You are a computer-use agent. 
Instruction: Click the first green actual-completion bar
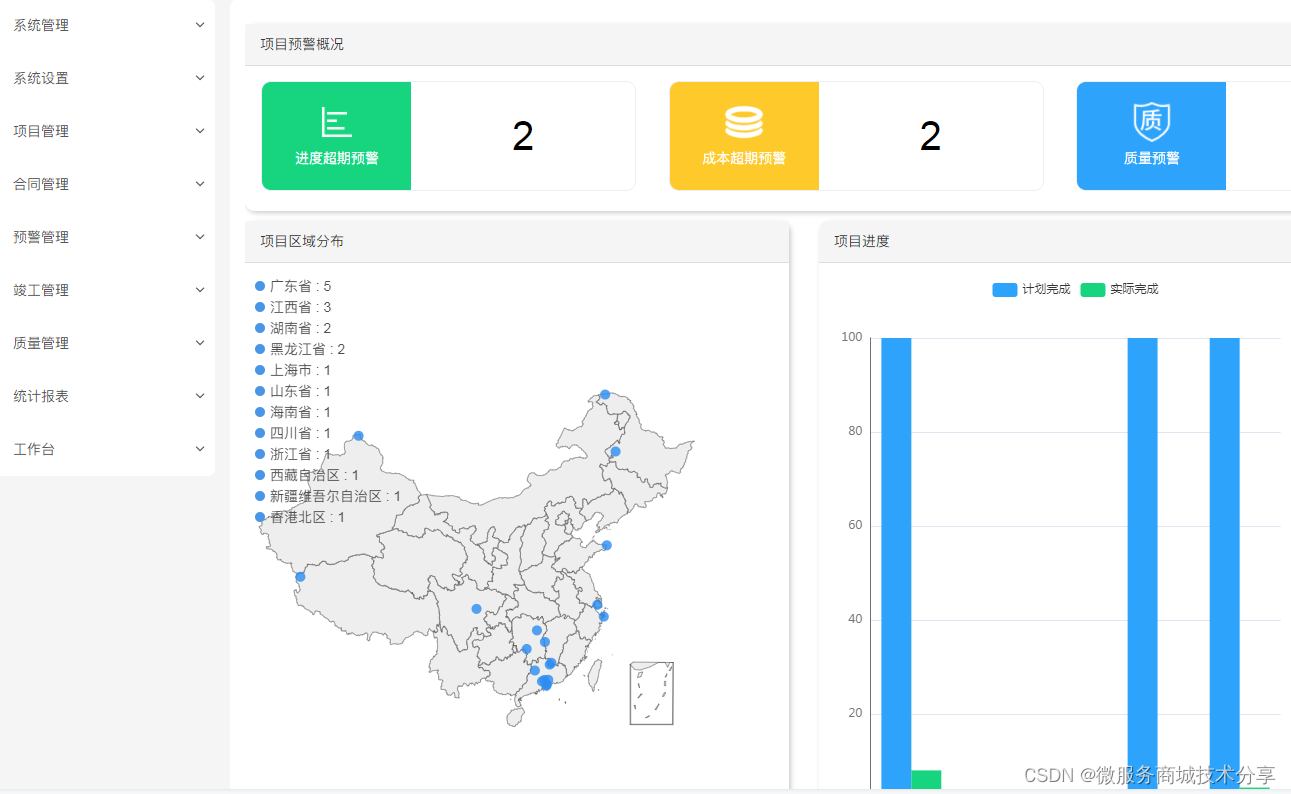(926, 779)
